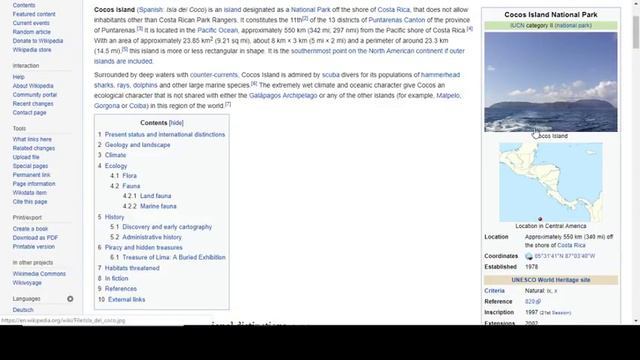Open Related changes tool

click(33, 148)
